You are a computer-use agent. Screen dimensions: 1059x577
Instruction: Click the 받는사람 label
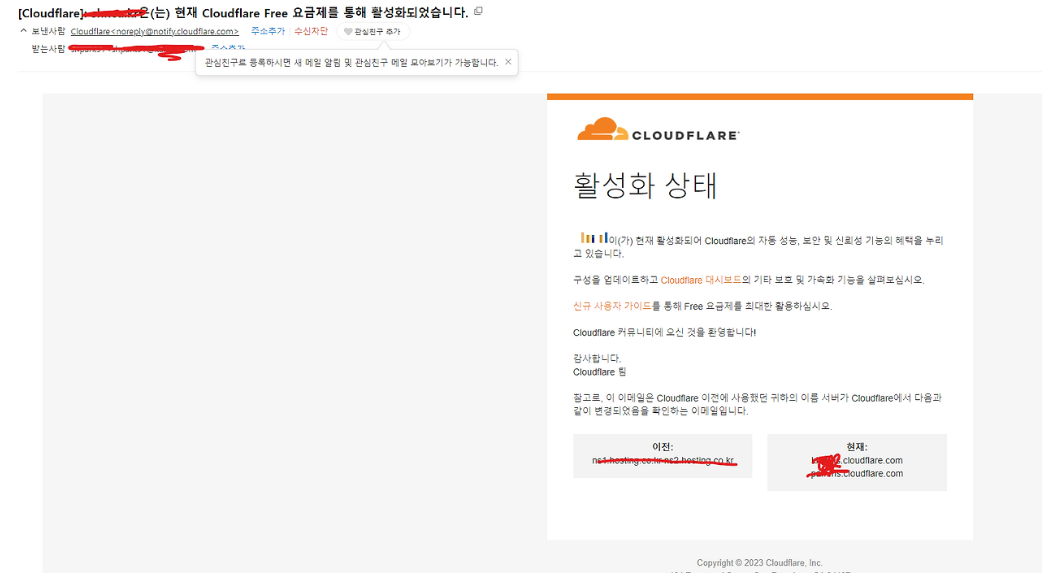(x=49, y=49)
